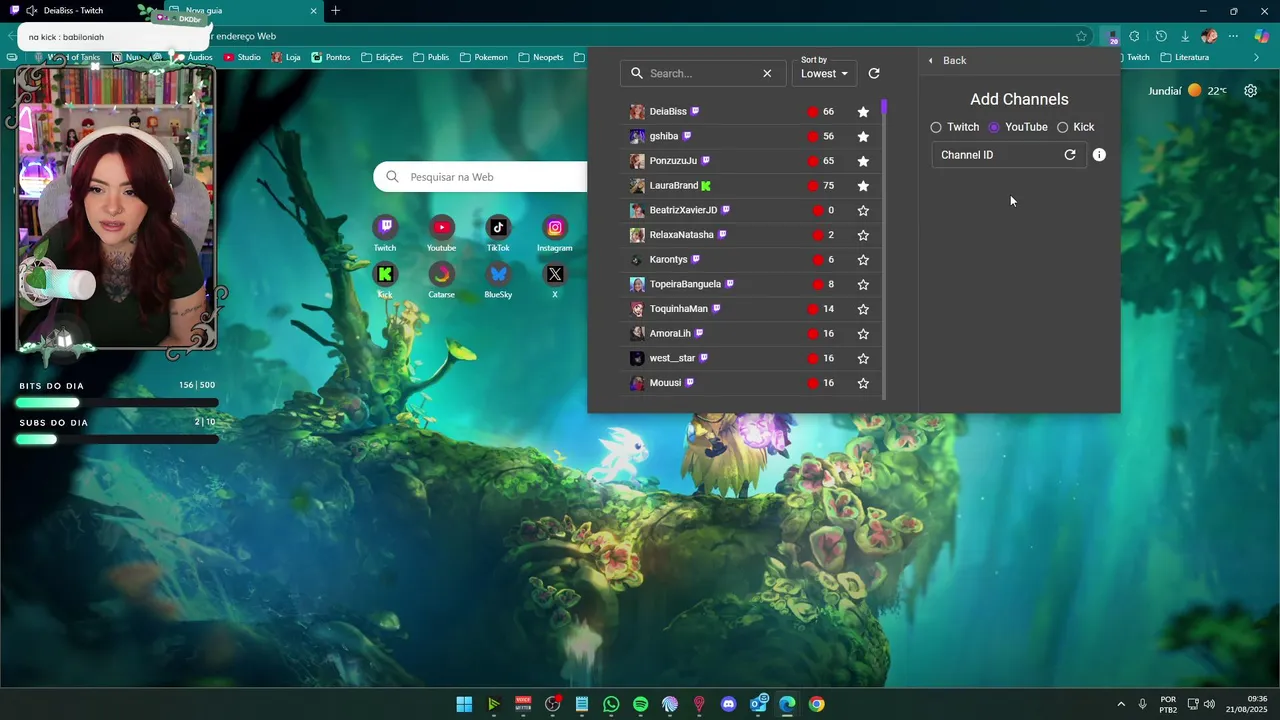The height and width of the screenshot is (720, 1280).
Task: Open the west__star channel row
Action: click(x=750, y=358)
